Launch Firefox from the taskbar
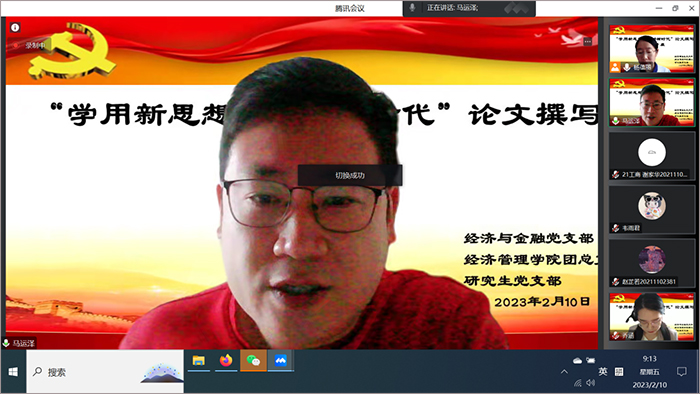 coord(226,361)
